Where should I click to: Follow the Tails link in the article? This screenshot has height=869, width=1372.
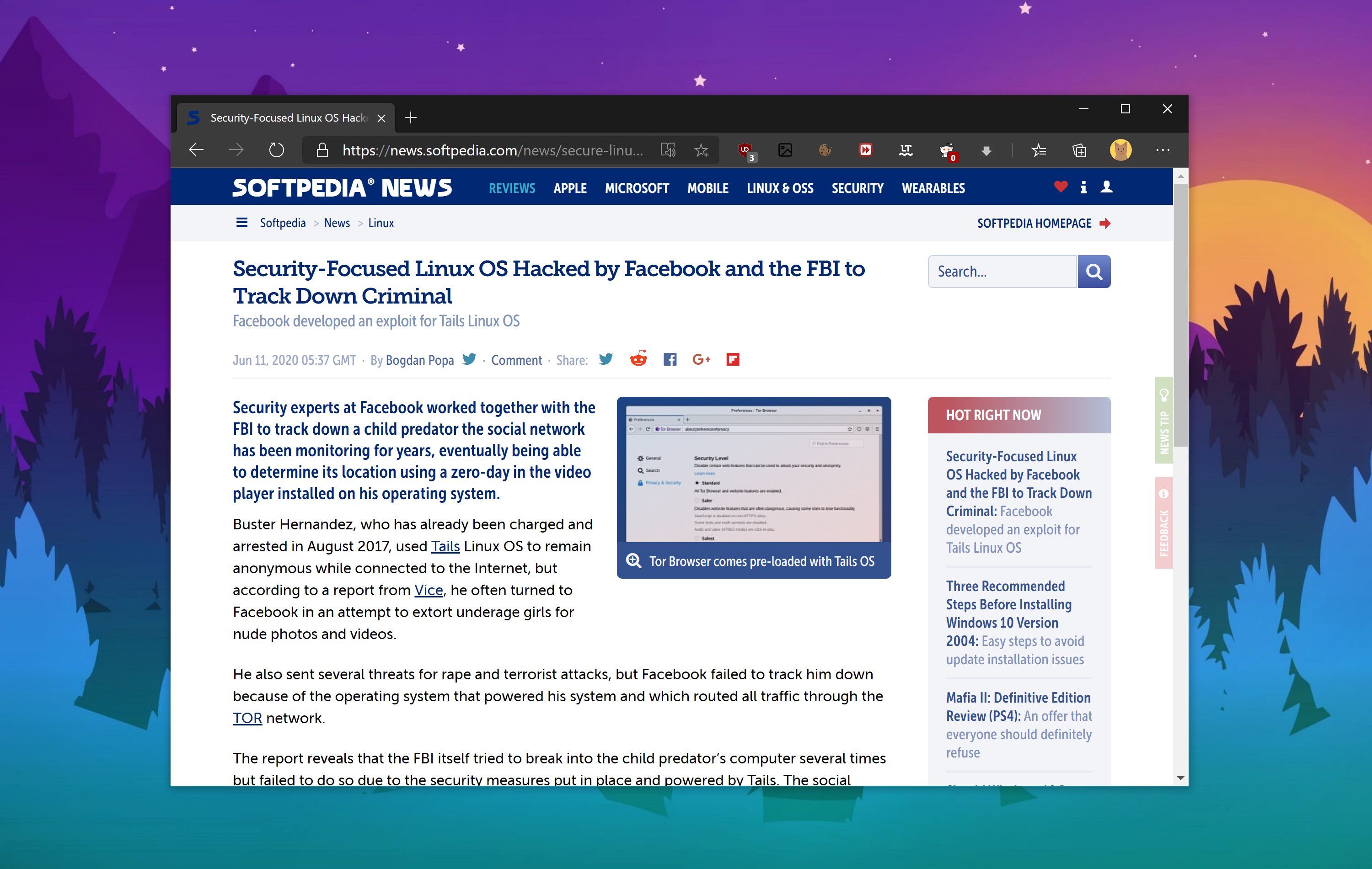(x=445, y=546)
